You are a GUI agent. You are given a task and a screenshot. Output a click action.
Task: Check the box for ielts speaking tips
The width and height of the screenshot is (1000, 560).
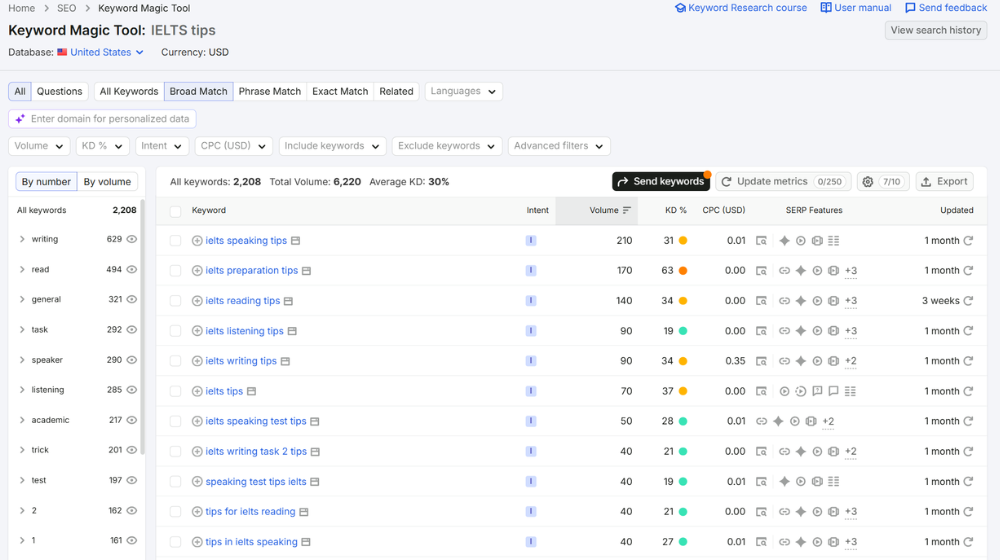click(x=175, y=240)
